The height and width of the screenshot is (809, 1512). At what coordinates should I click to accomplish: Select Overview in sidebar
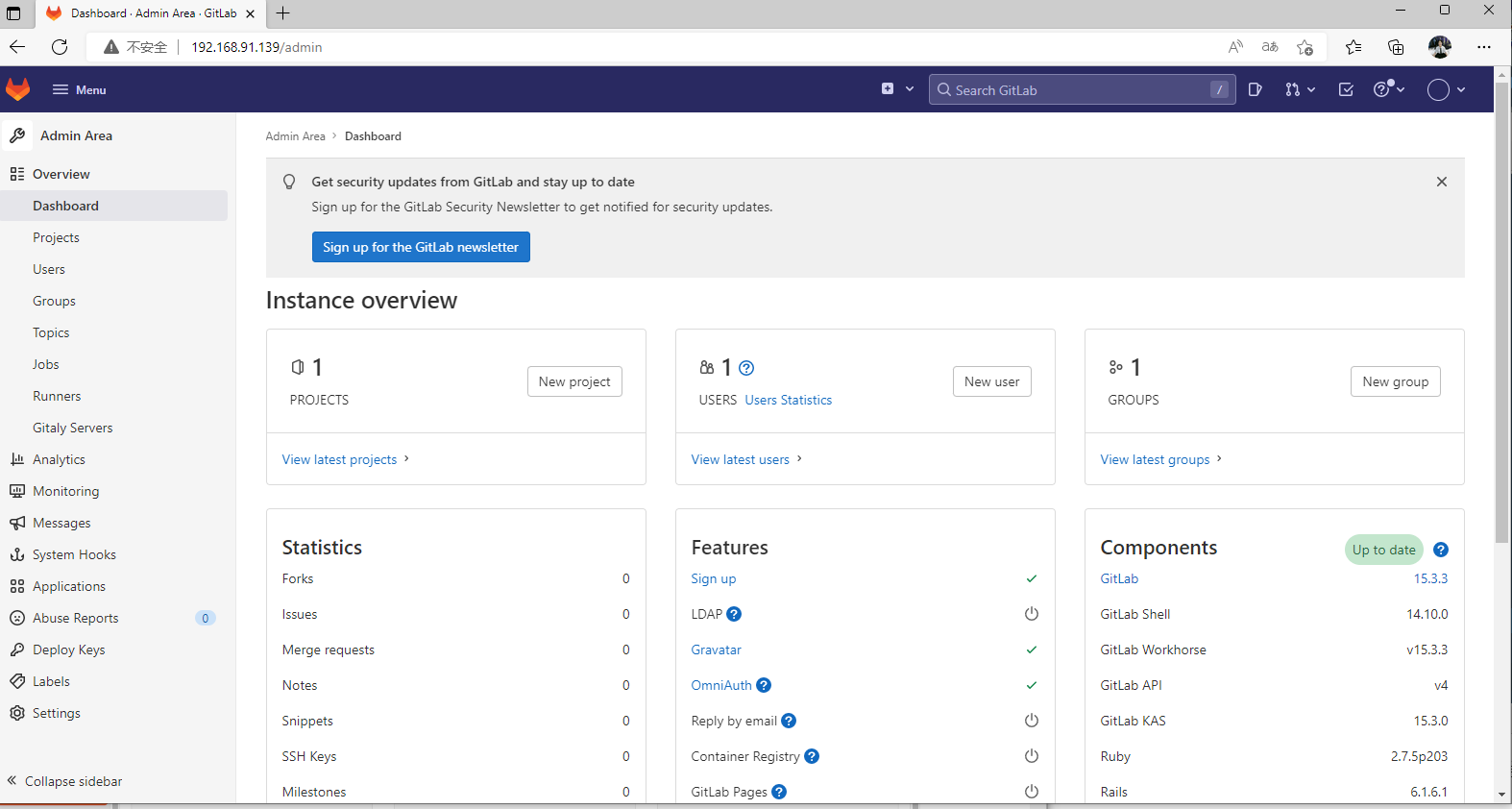61,174
